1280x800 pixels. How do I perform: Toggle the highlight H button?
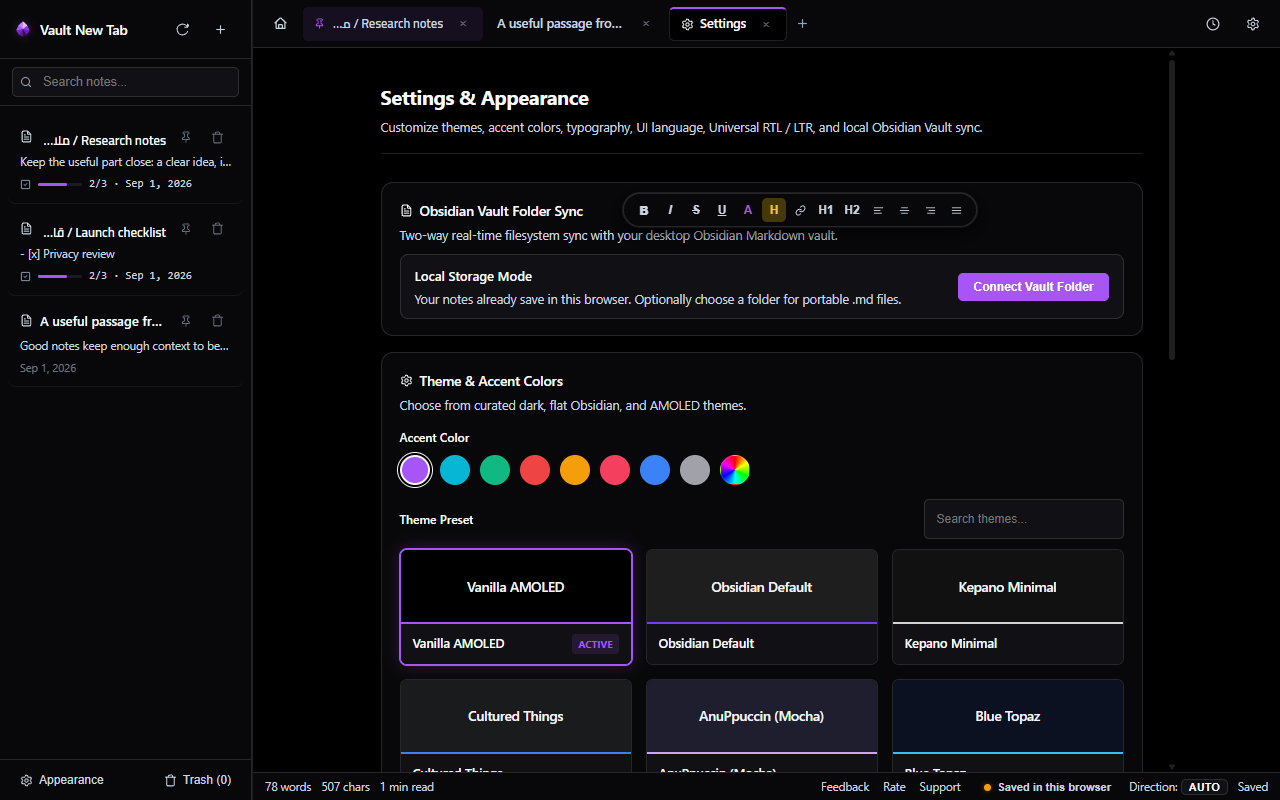(x=774, y=210)
